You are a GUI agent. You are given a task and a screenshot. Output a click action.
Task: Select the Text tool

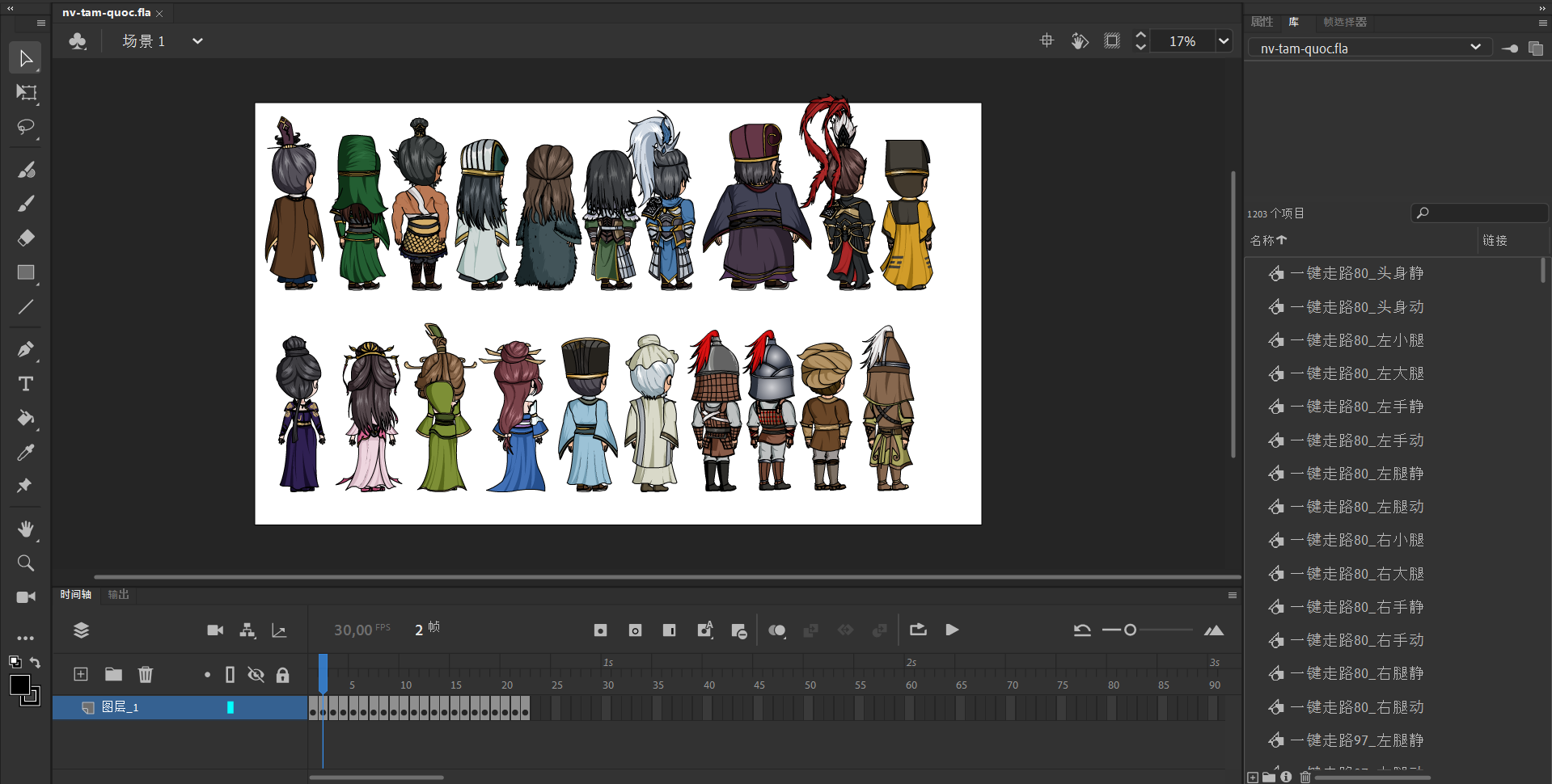coord(26,384)
